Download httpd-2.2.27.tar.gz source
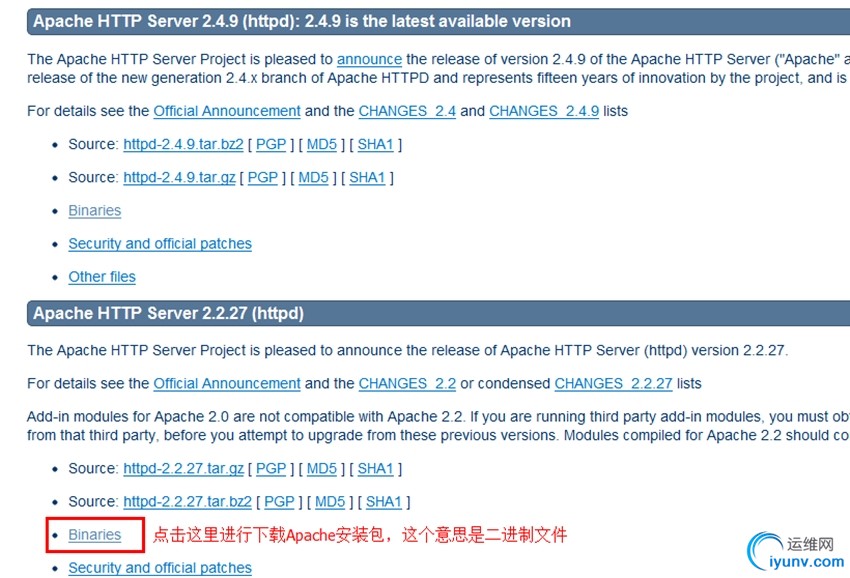The width and height of the screenshot is (850, 578). coord(183,469)
